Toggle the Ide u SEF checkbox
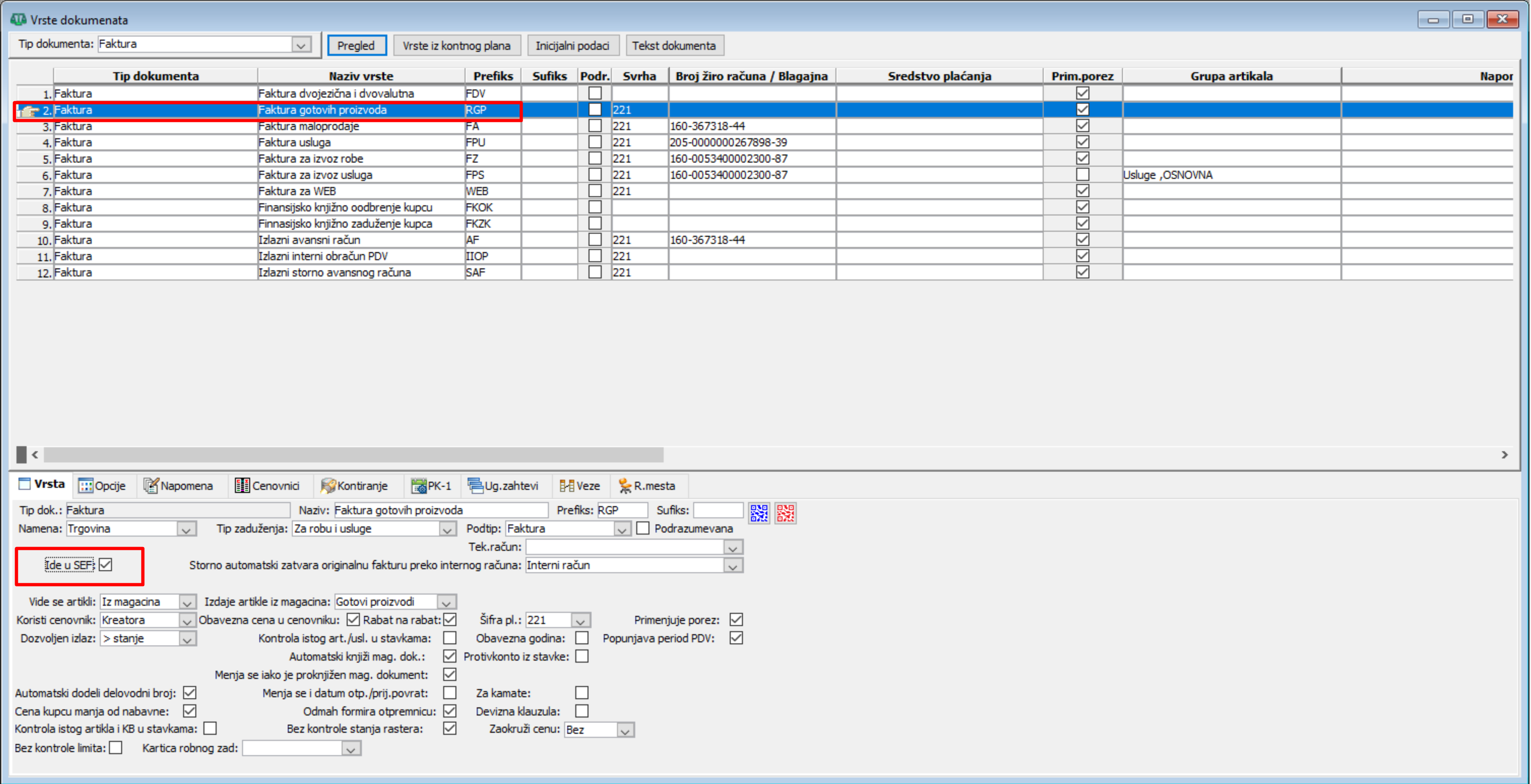 (x=106, y=565)
